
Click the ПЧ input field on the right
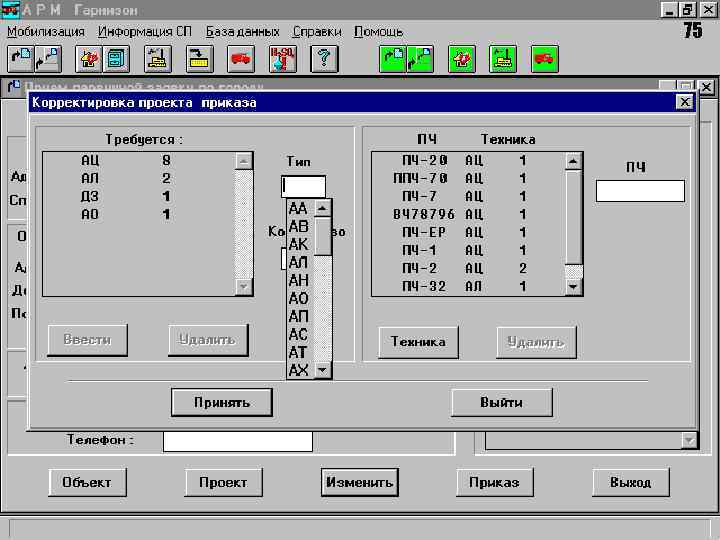[x=640, y=191]
